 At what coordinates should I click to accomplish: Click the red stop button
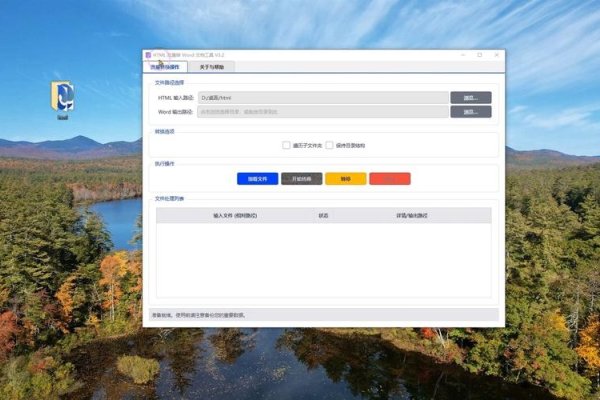(x=390, y=179)
